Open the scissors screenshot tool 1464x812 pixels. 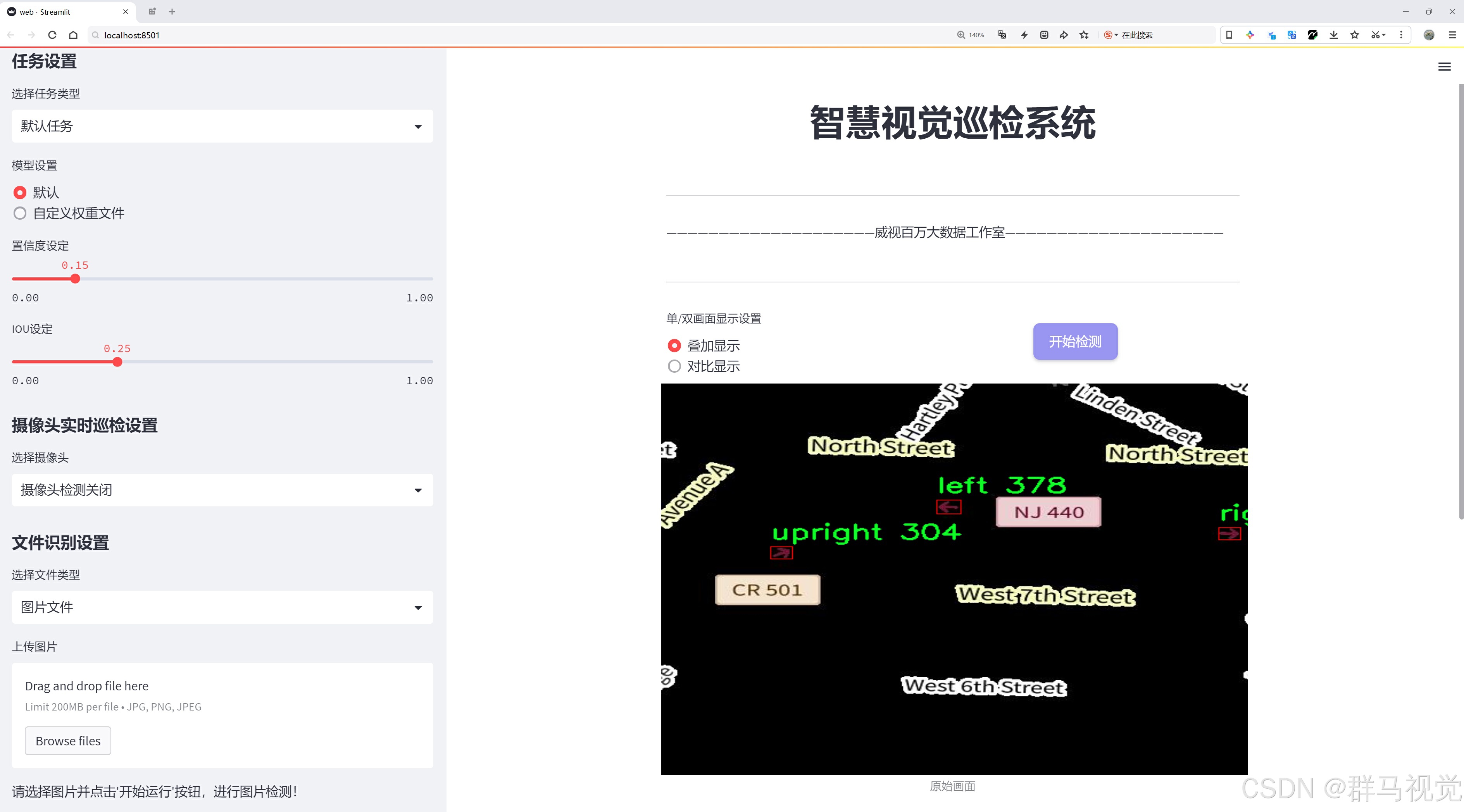pos(1375,35)
